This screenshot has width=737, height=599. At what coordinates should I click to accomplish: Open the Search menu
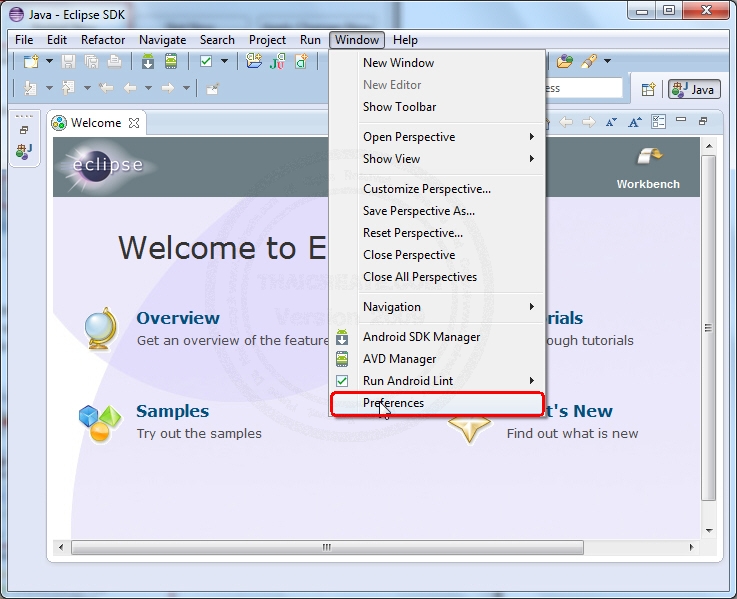pos(217,40)
